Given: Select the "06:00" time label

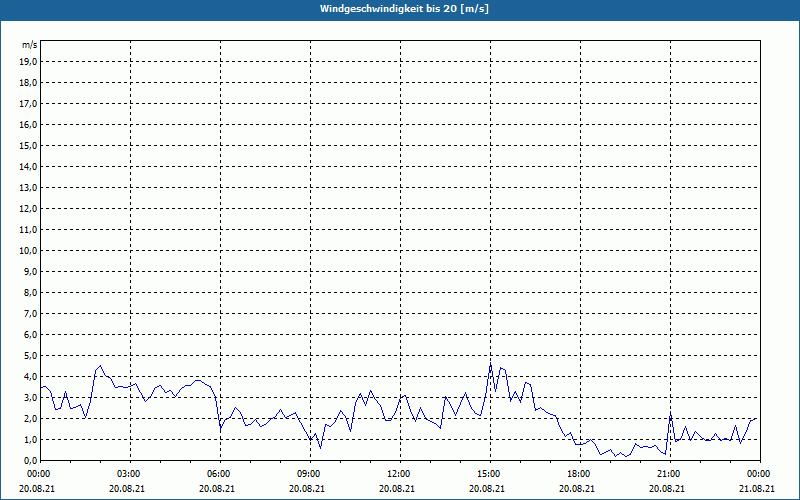Looking at the screenshot, I should click(x=218, y=474).
